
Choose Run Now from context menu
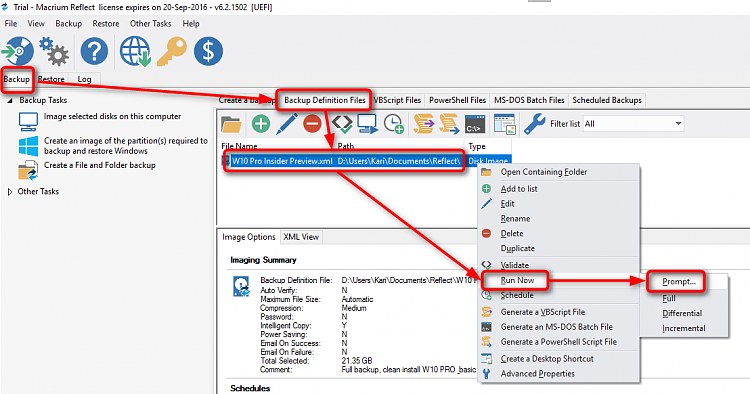coord(559,281)
